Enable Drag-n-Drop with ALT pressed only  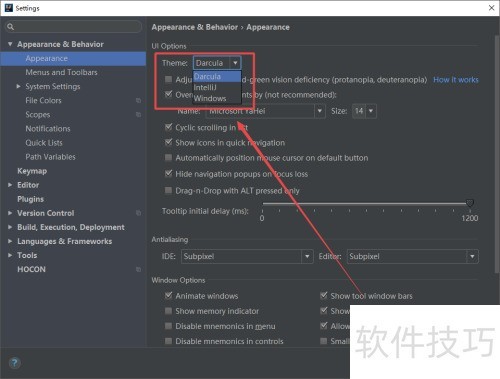click(169, 191)
